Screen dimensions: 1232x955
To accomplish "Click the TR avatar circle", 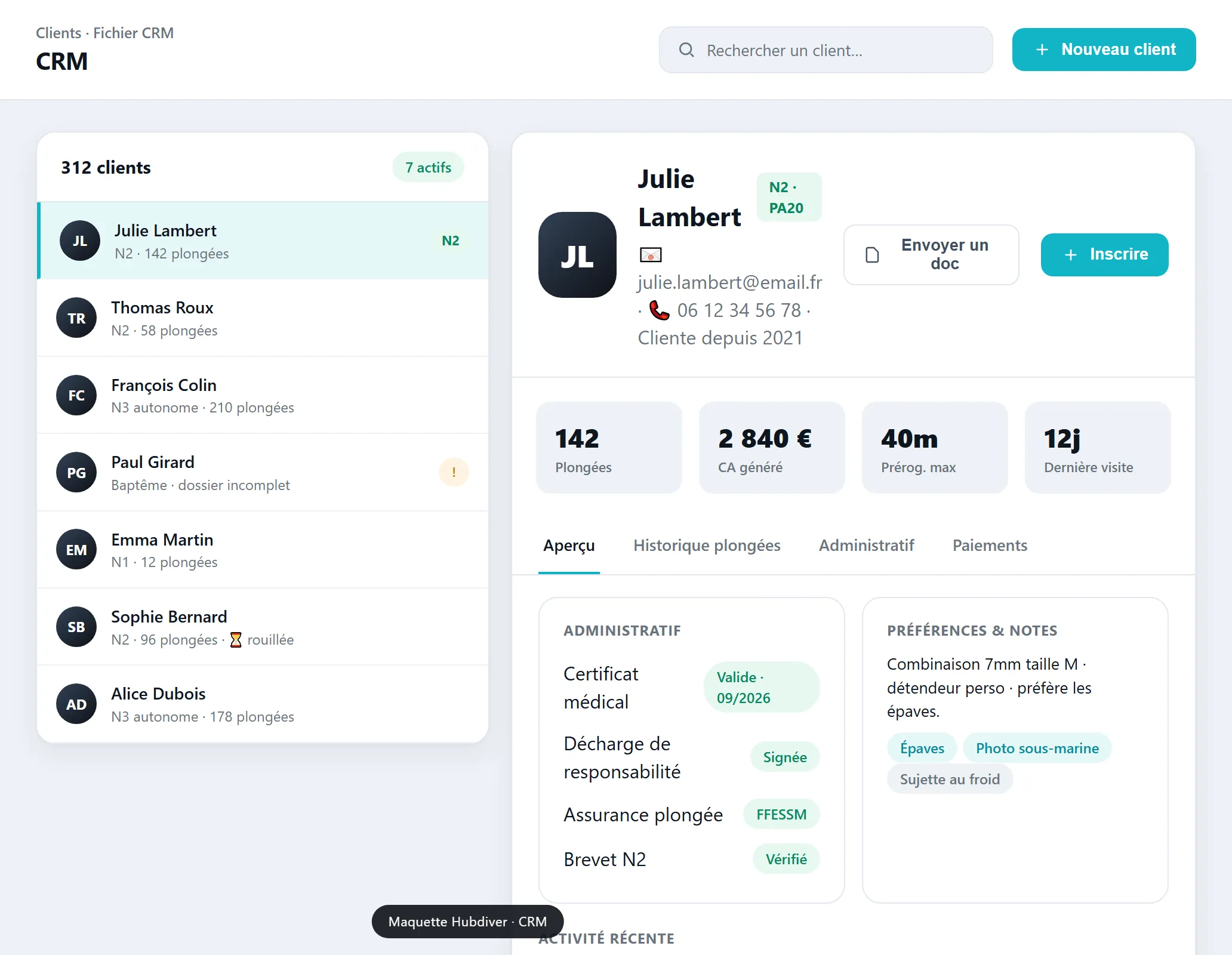I will pos(76,318).
